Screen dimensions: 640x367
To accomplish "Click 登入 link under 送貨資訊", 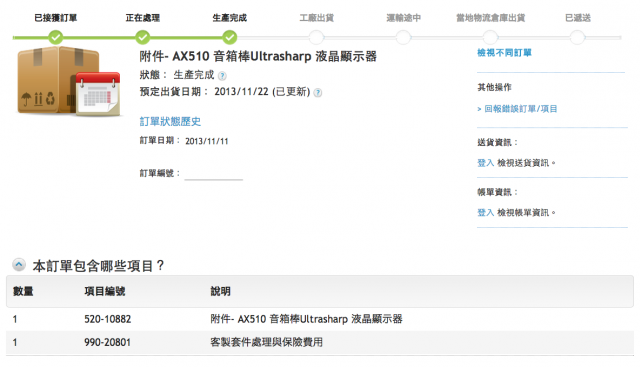I will pyautogui.click(x=486, y=163).
